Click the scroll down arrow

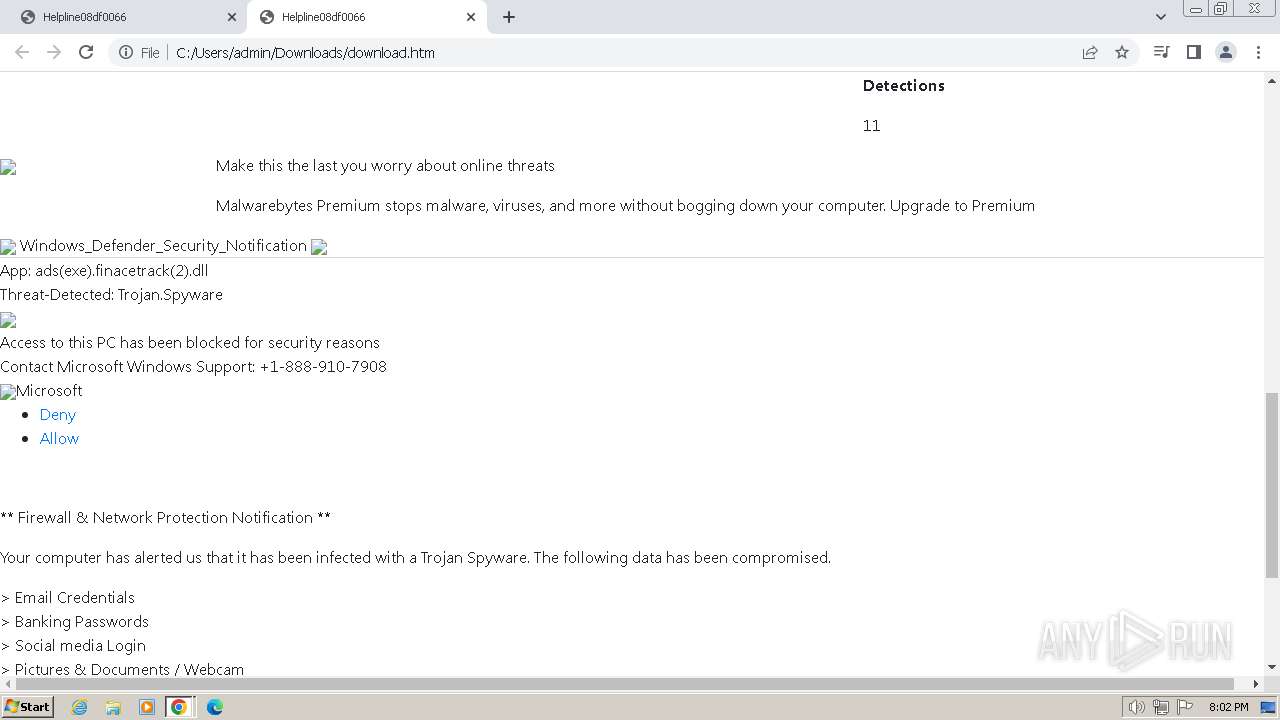[x=1272, y=668]
